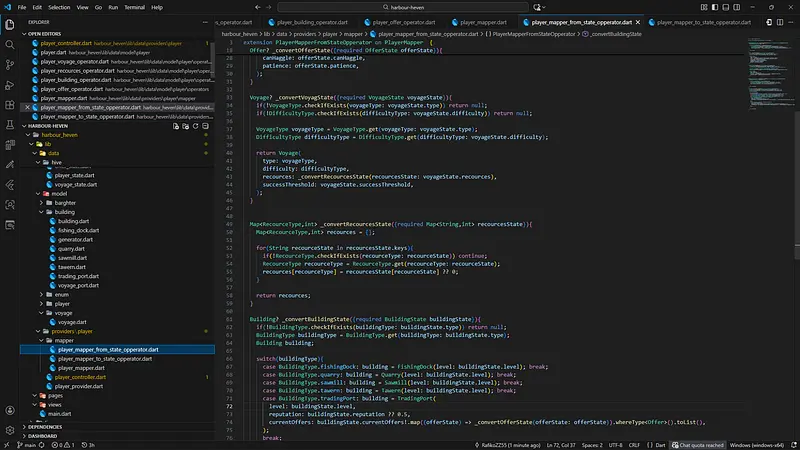Expand the barghter folder
The image size is (800, 450).
coord(65,203)
